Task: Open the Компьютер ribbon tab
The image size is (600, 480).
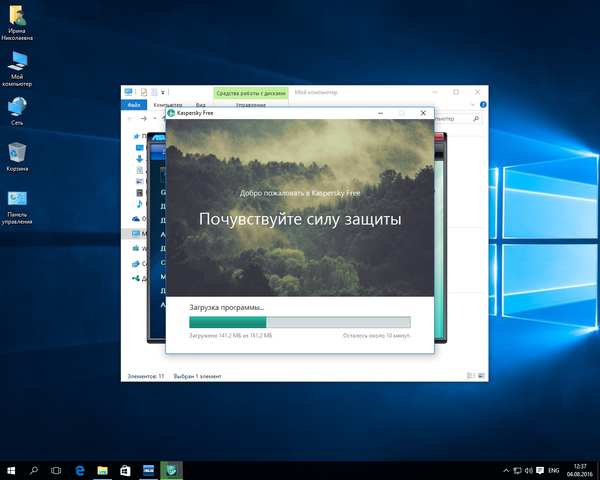Action: coord(168,104)
